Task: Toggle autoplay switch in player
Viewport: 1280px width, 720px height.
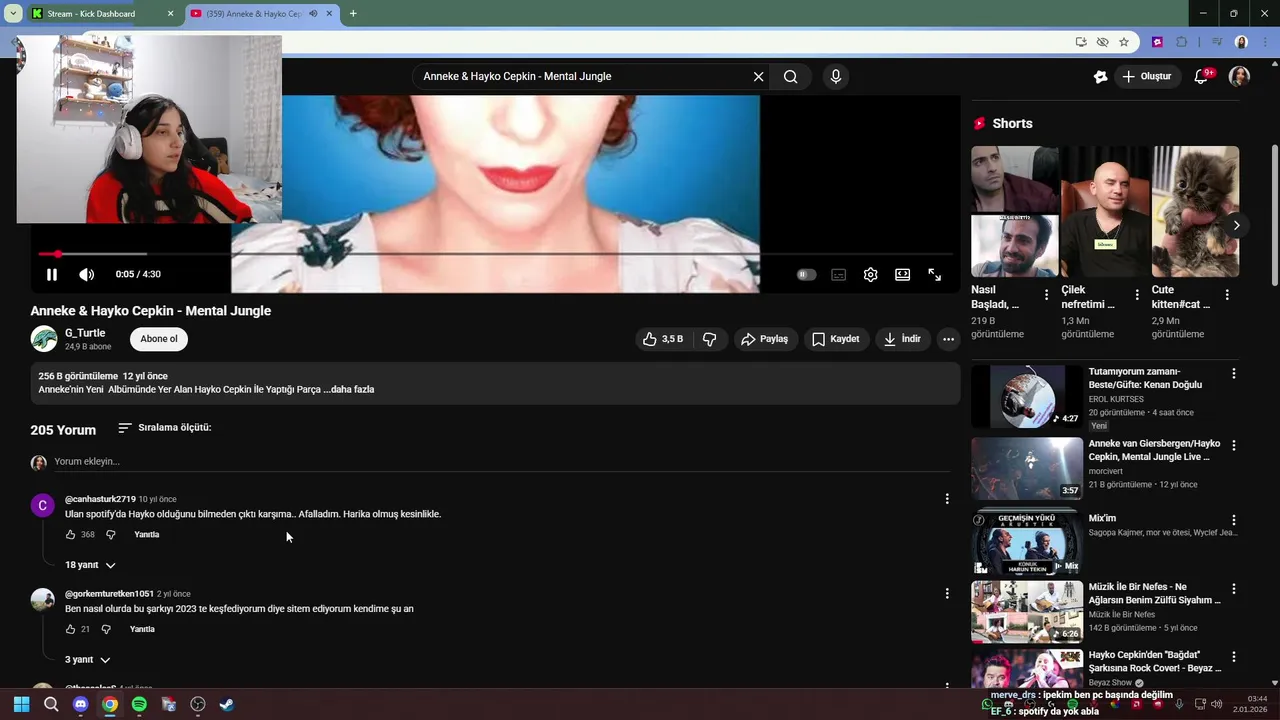Action: 806,274
